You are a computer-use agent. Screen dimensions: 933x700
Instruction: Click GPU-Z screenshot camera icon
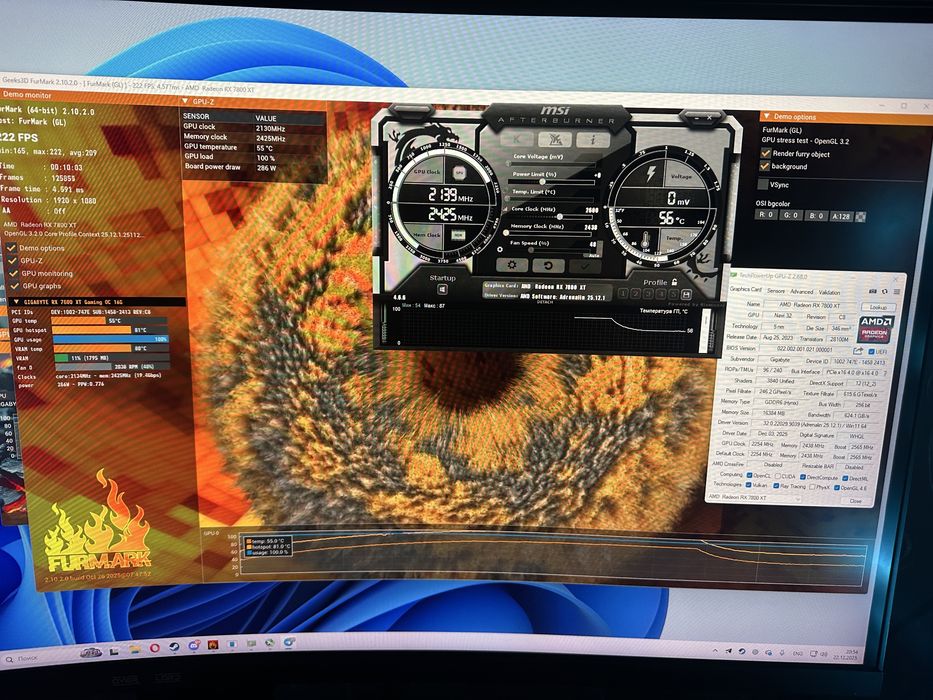tap(873, 291)
